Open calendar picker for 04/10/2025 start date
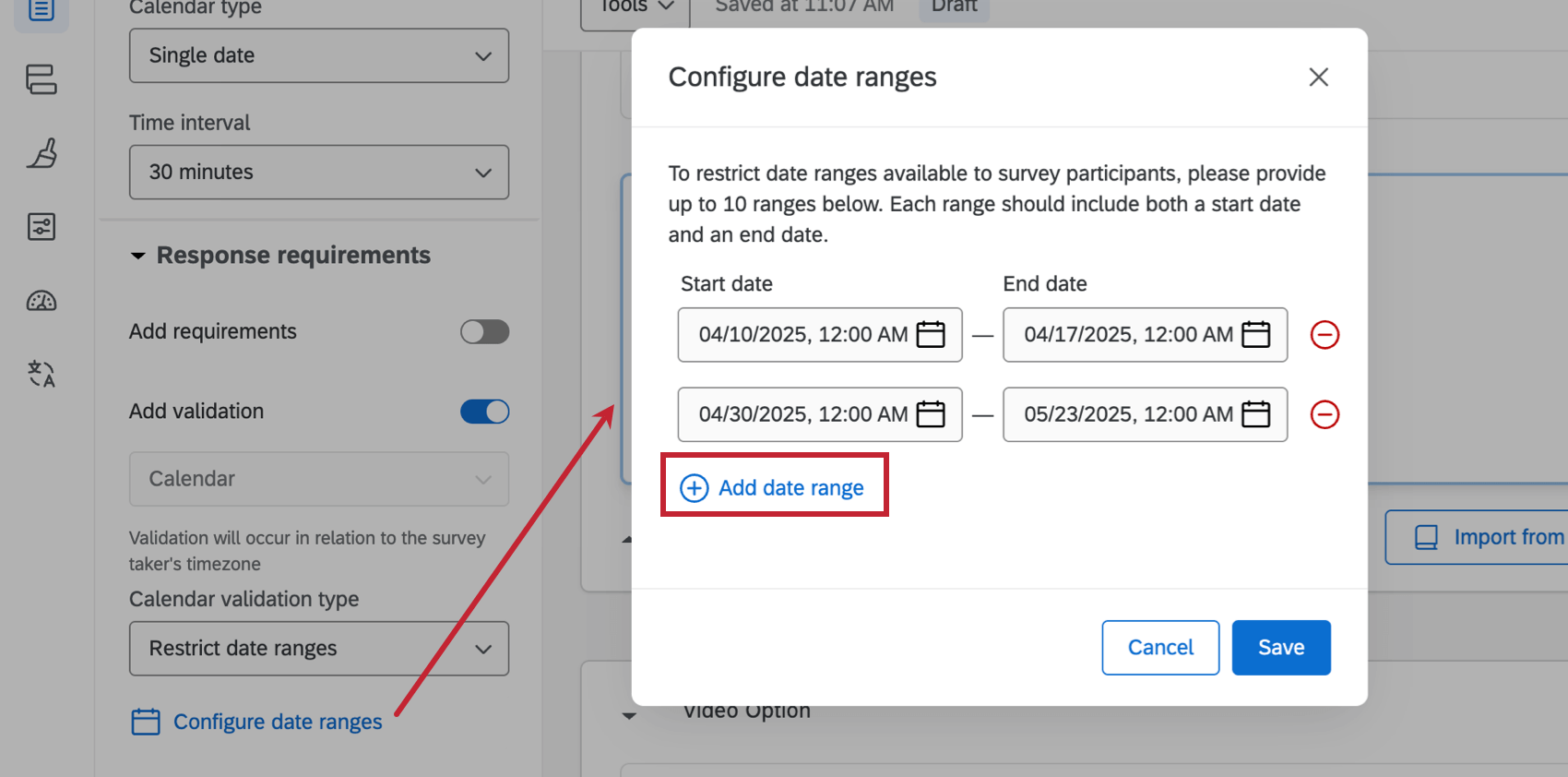Screen dimensions: 1568x777 coord(931,334)
